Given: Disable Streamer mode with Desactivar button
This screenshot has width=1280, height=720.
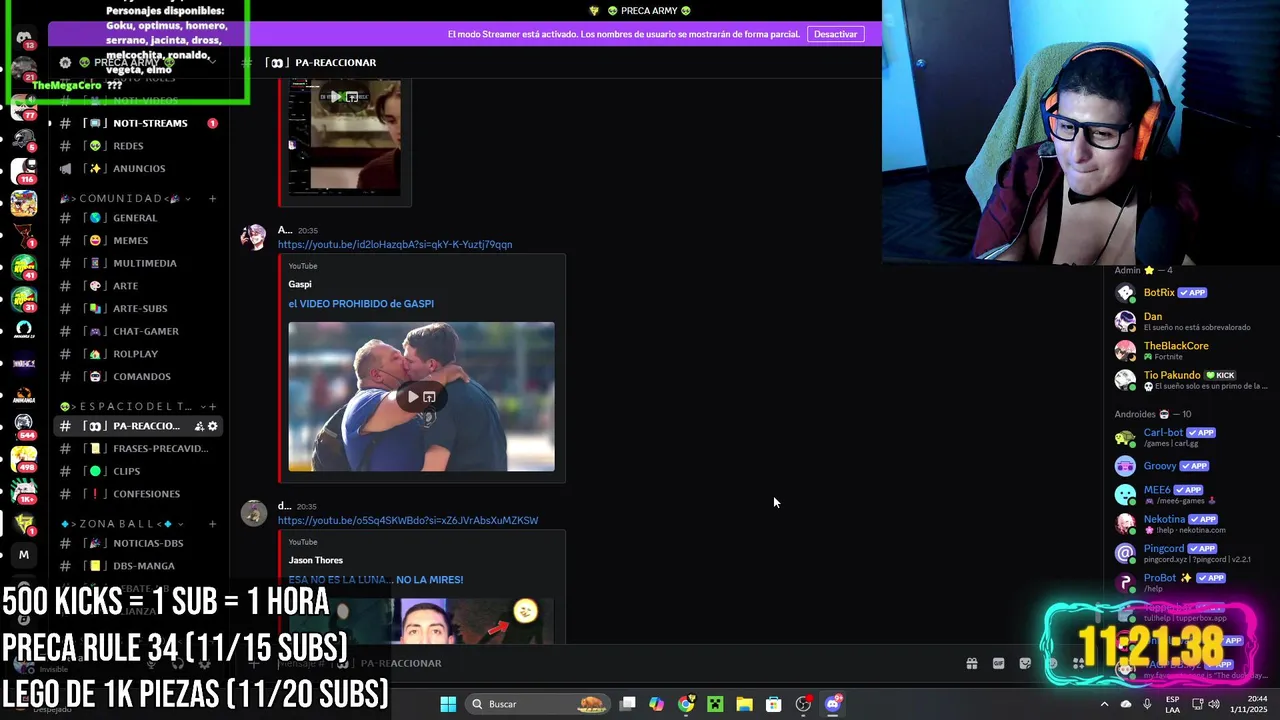Looking at the screenshot, I should (835, 34).
